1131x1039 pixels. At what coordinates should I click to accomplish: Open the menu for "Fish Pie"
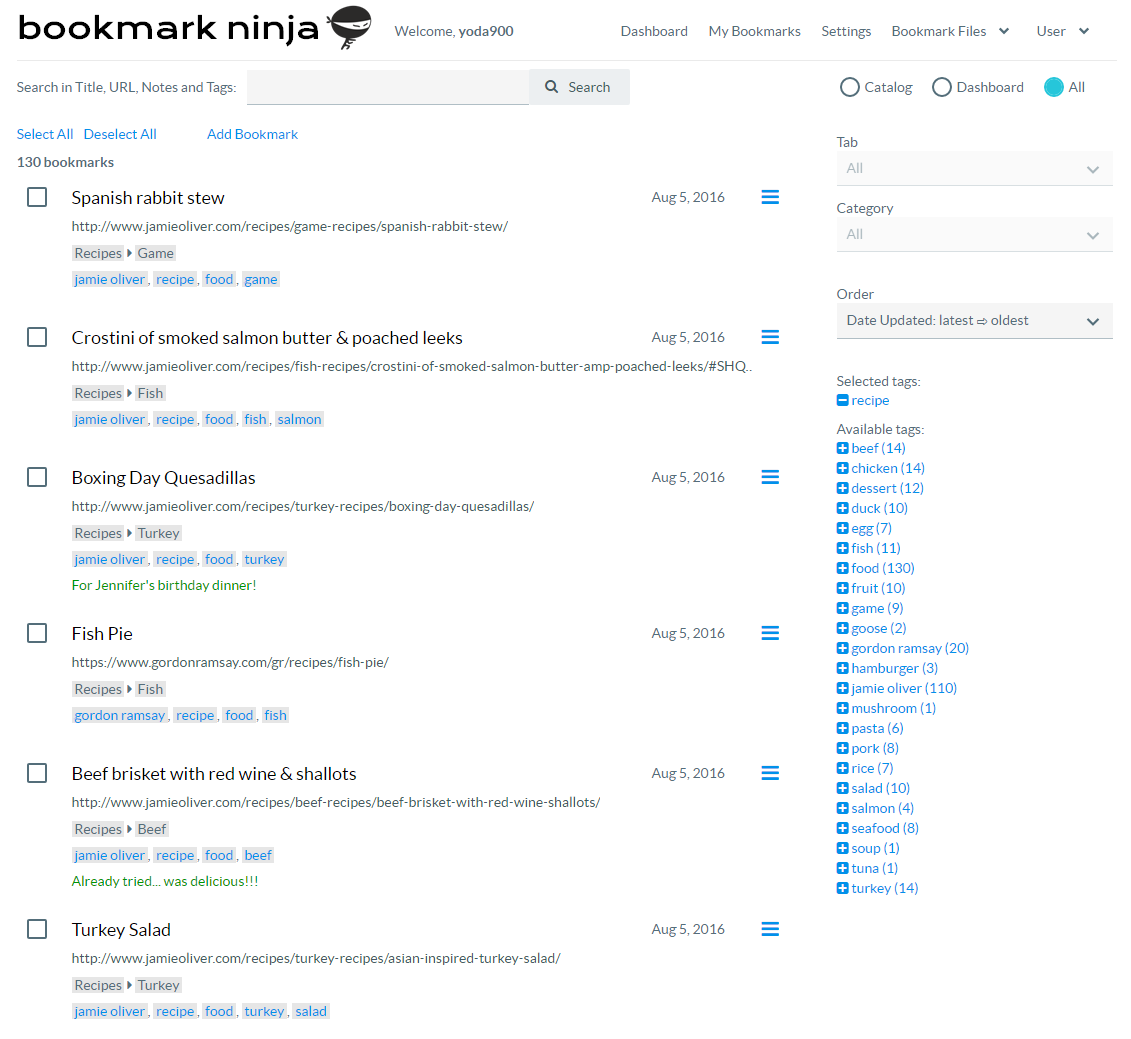769,633
